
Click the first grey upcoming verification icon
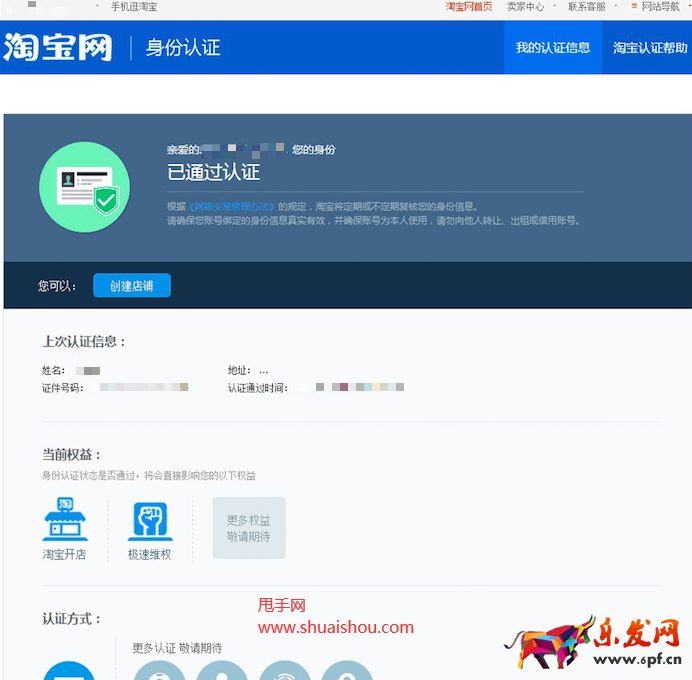[158, 670]
